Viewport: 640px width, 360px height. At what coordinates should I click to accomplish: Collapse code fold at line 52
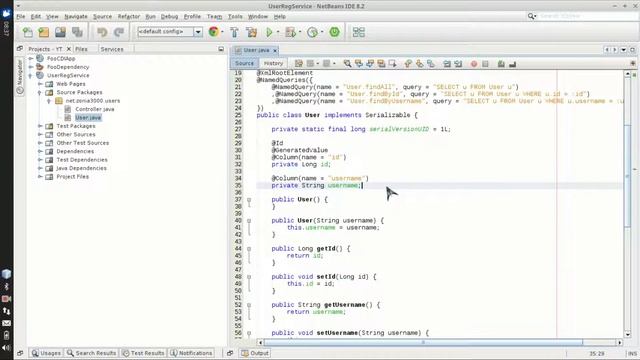click(249, 305)
